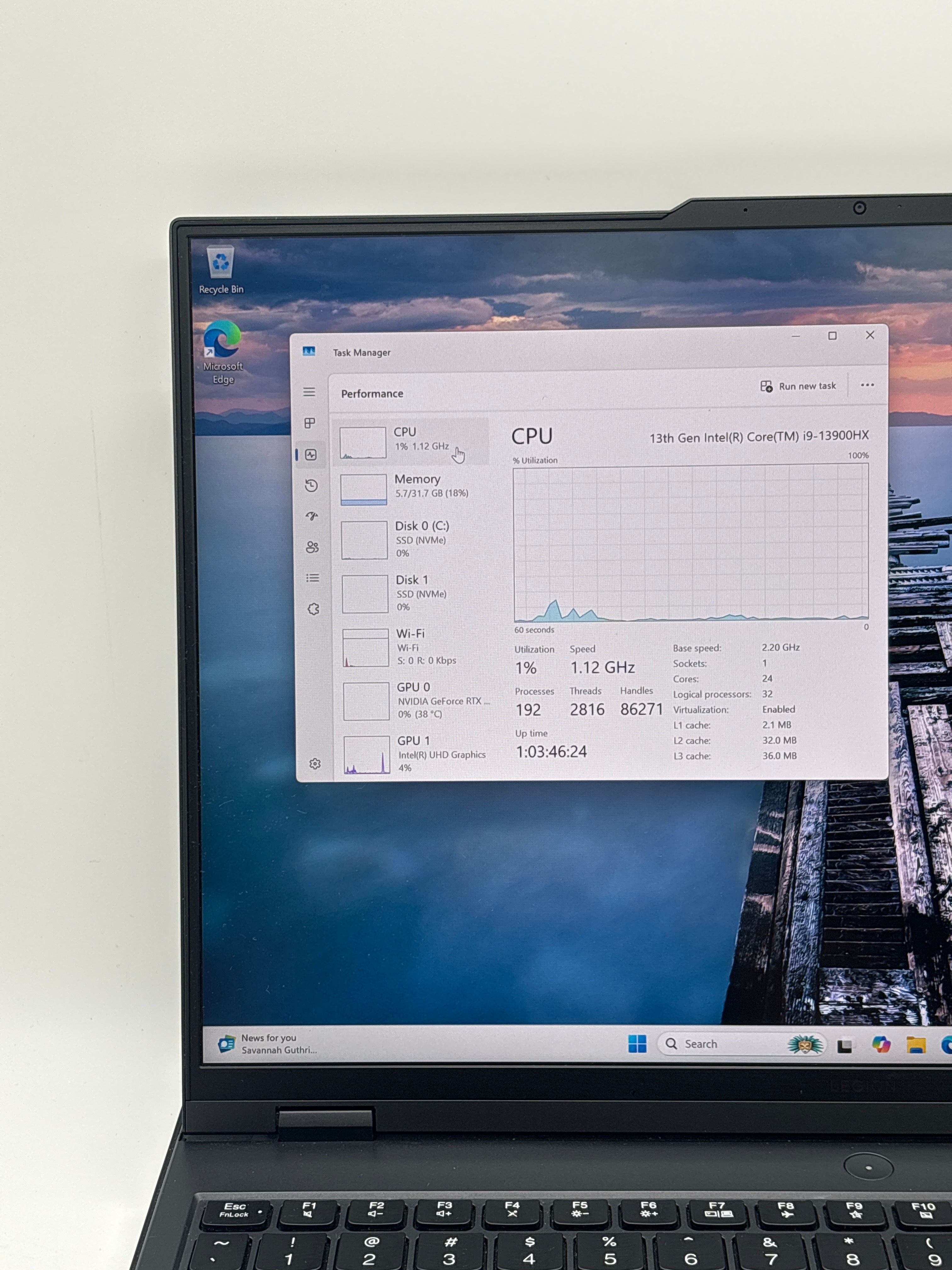
Task: Click the GPU 1 mini graph thumbnail
Action: coord(367,755)
